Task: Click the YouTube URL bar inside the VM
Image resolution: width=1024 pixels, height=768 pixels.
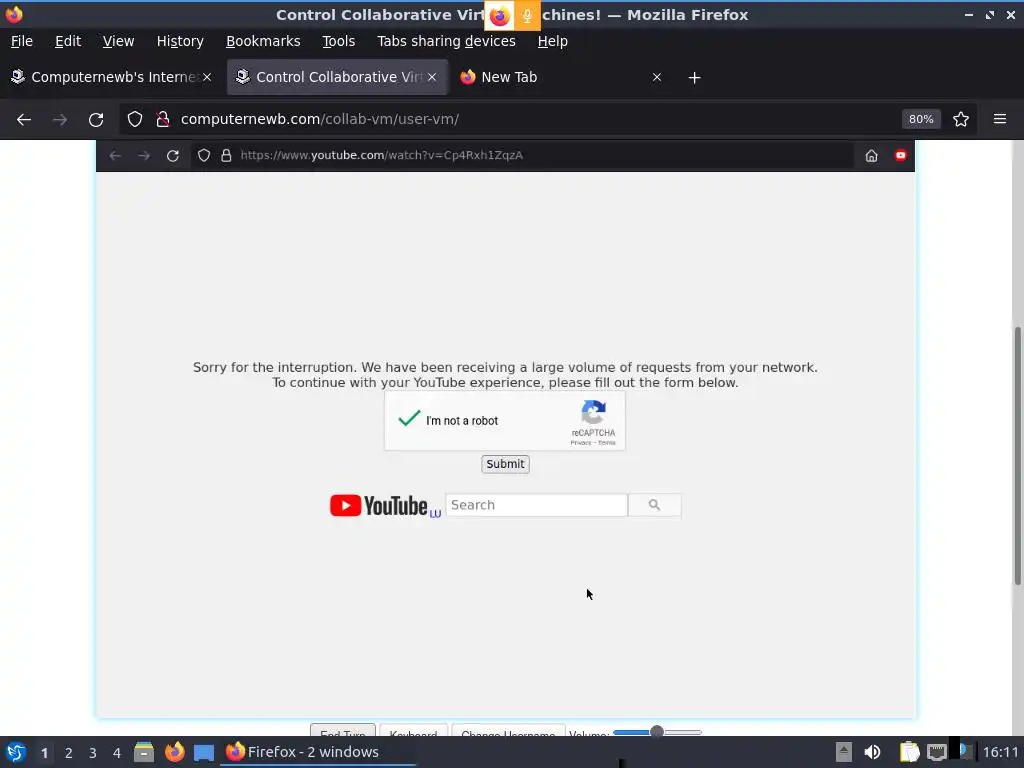Action: click(522, 155)
